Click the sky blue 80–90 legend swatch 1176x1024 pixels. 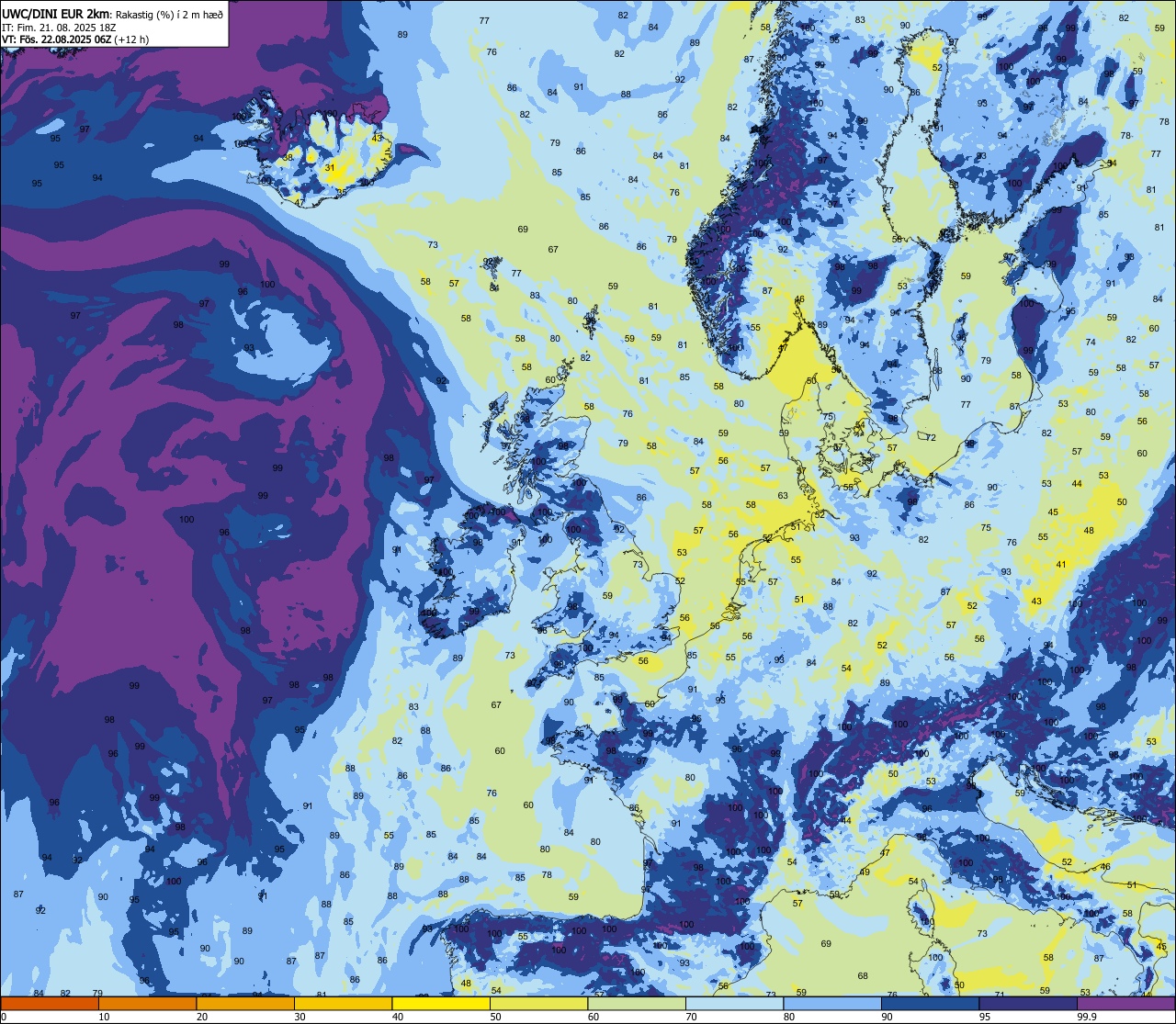coord(832,1003)
